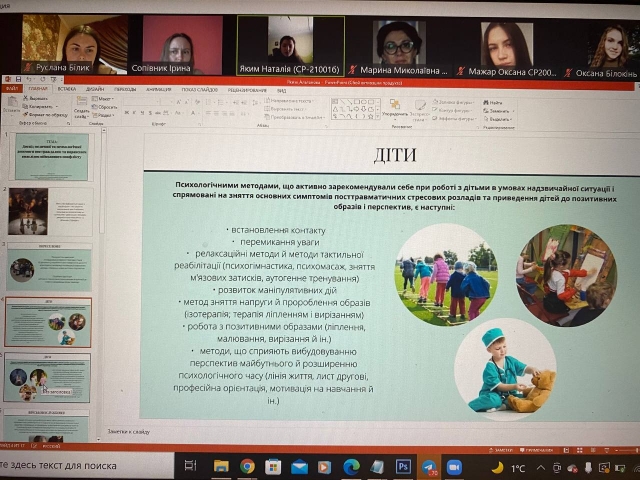Click the Save icon in quick access toolbar
The height and width of the screenshot is (480, 640).
(18, 79)
